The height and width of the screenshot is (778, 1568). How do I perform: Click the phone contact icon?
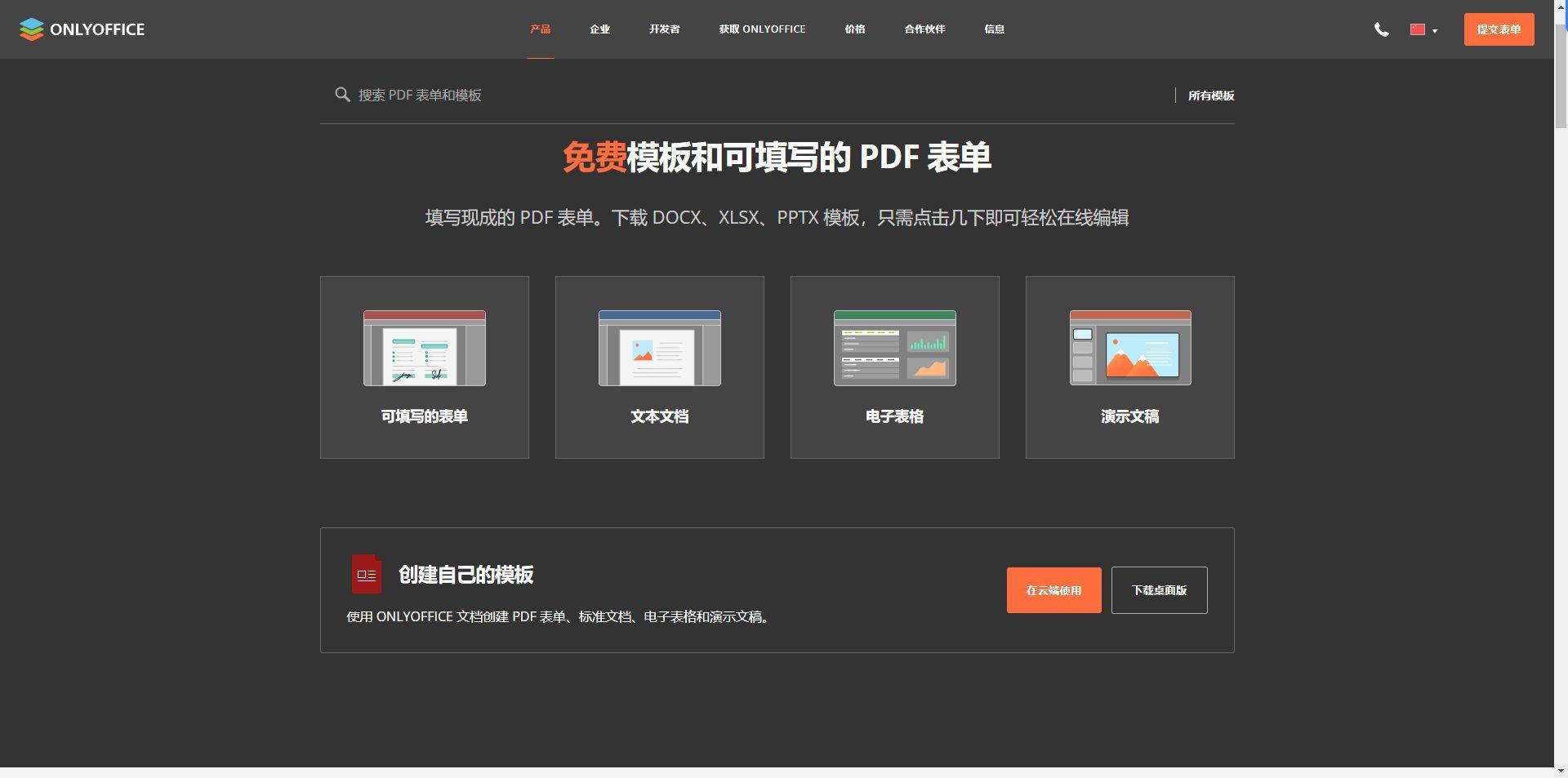pos(1382,29)
